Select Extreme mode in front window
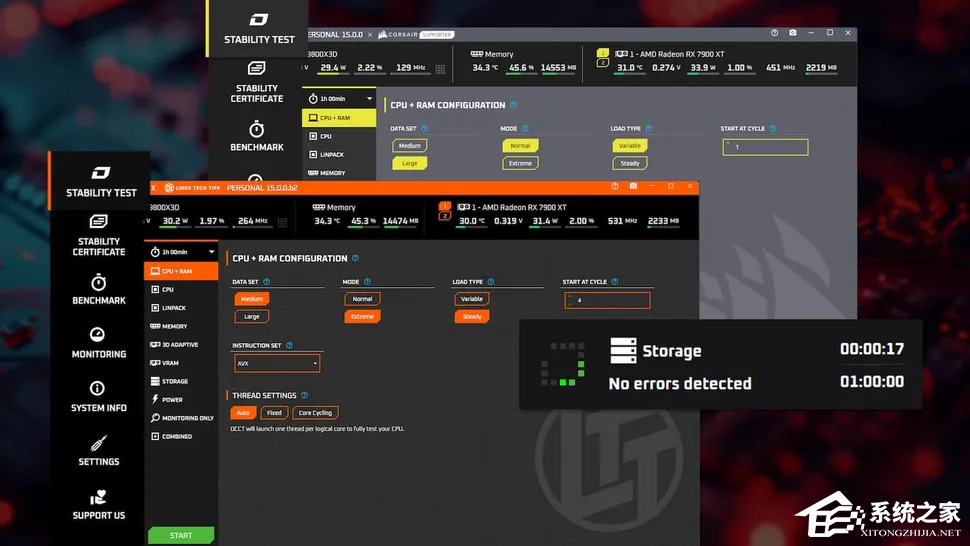This screenshot has height=546, width=970. 362,317
